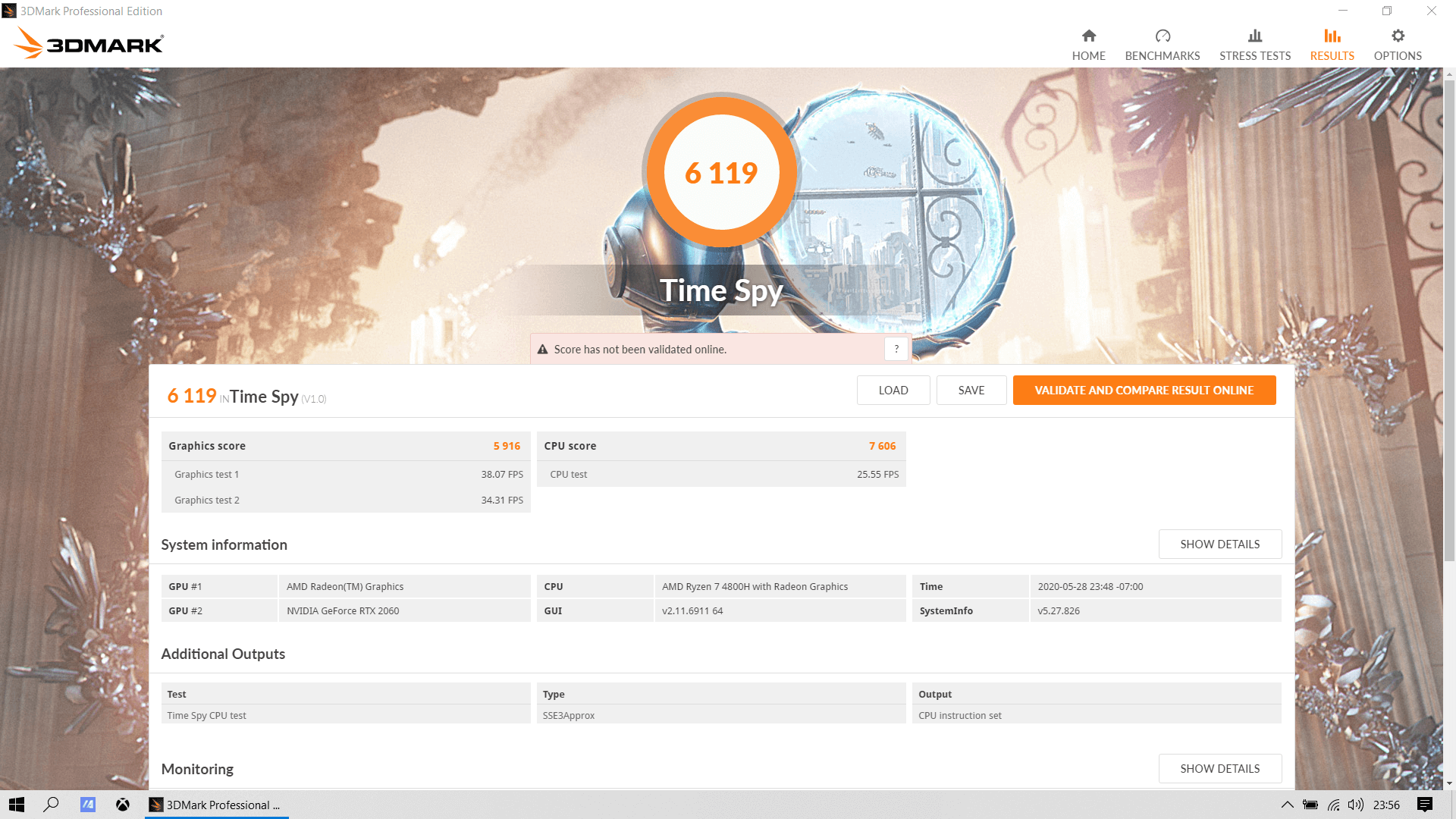
Task: Click Time Spy CPU test output row
Action: click(346, 715)
